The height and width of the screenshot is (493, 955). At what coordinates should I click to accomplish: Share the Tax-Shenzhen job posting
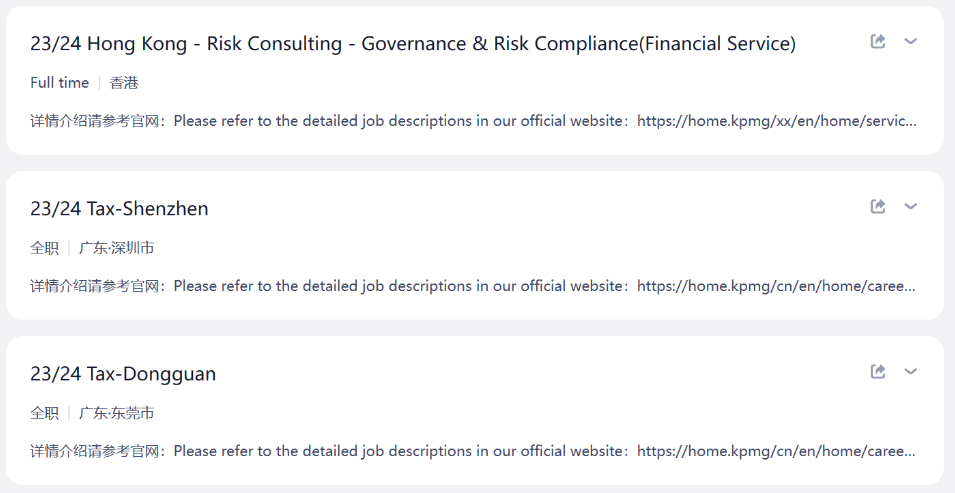878,207
